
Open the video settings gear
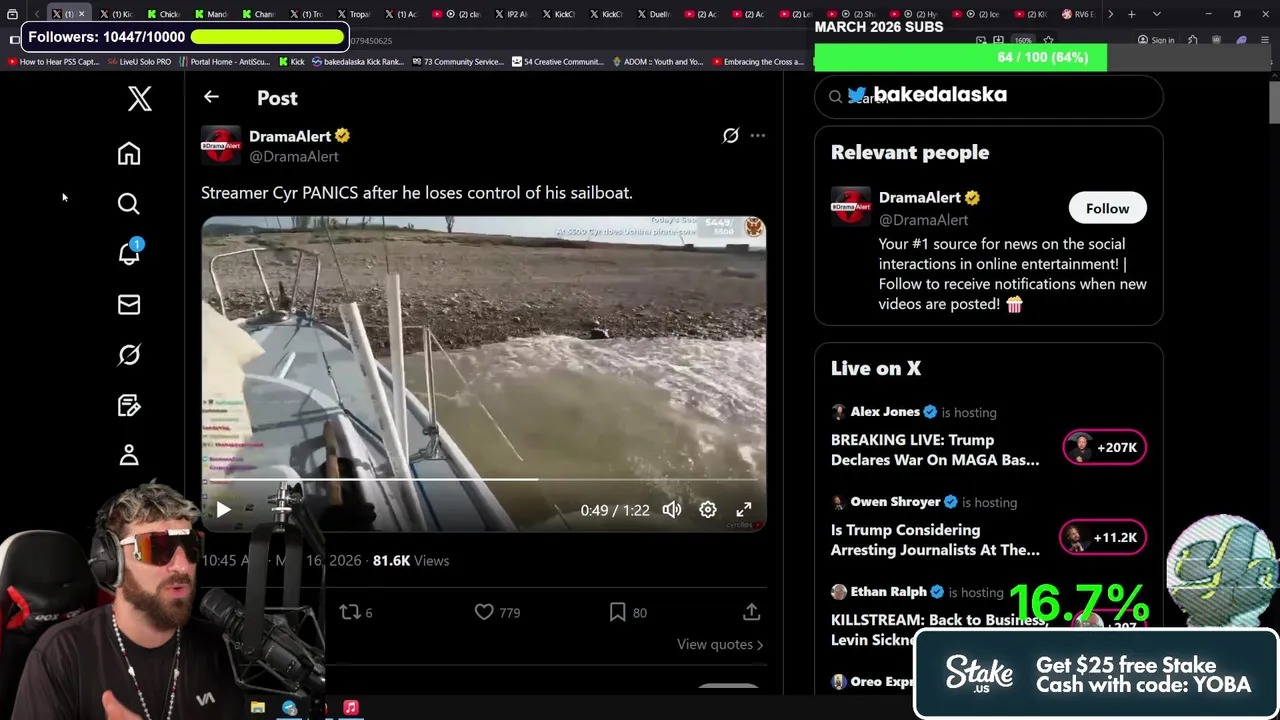tap(708, 510)
